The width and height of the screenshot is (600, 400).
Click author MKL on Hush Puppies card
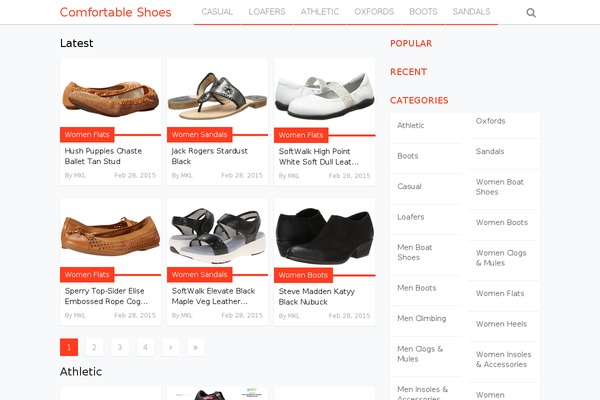click(79, 175)
